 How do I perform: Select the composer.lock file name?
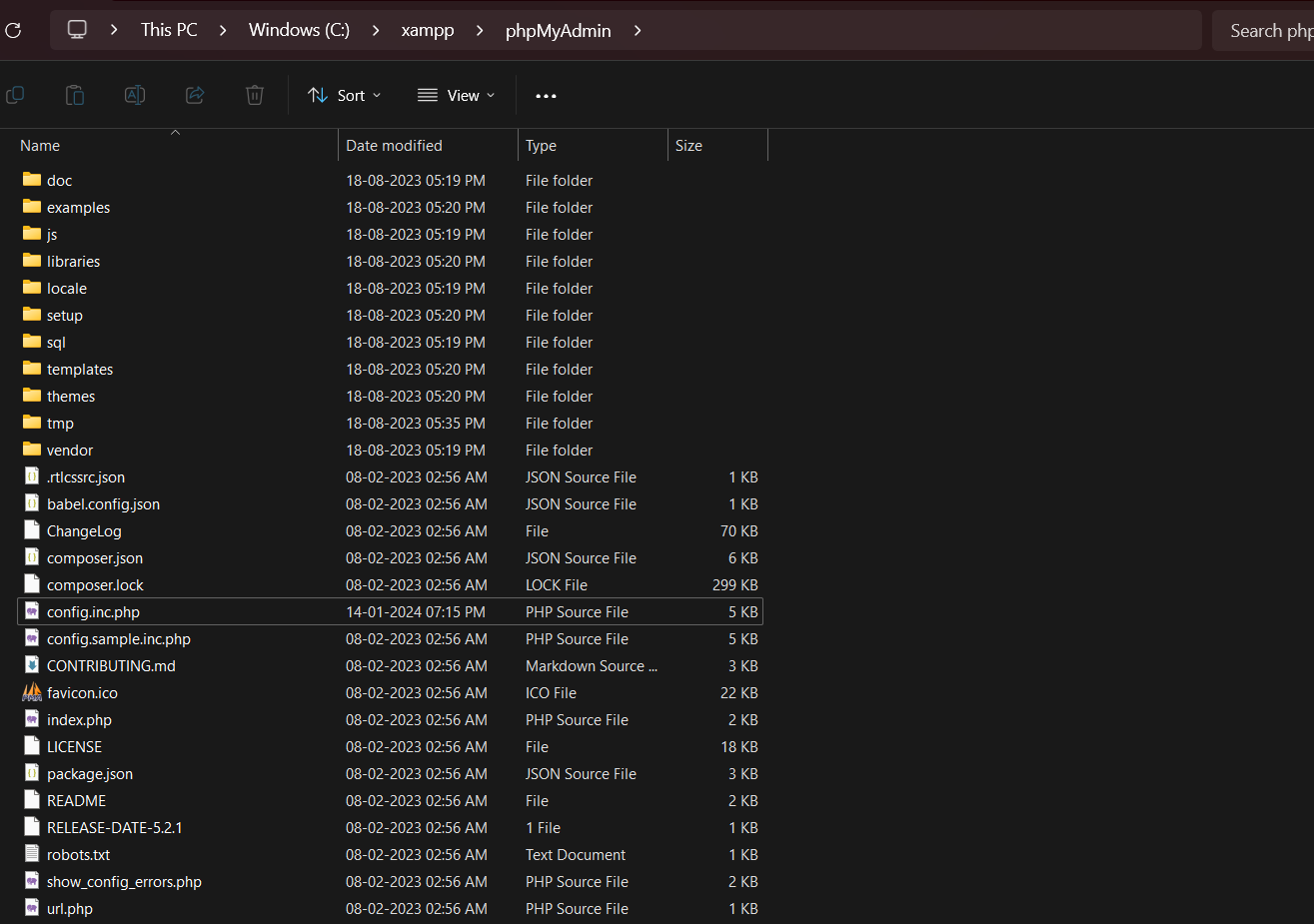tap(95, 584)
